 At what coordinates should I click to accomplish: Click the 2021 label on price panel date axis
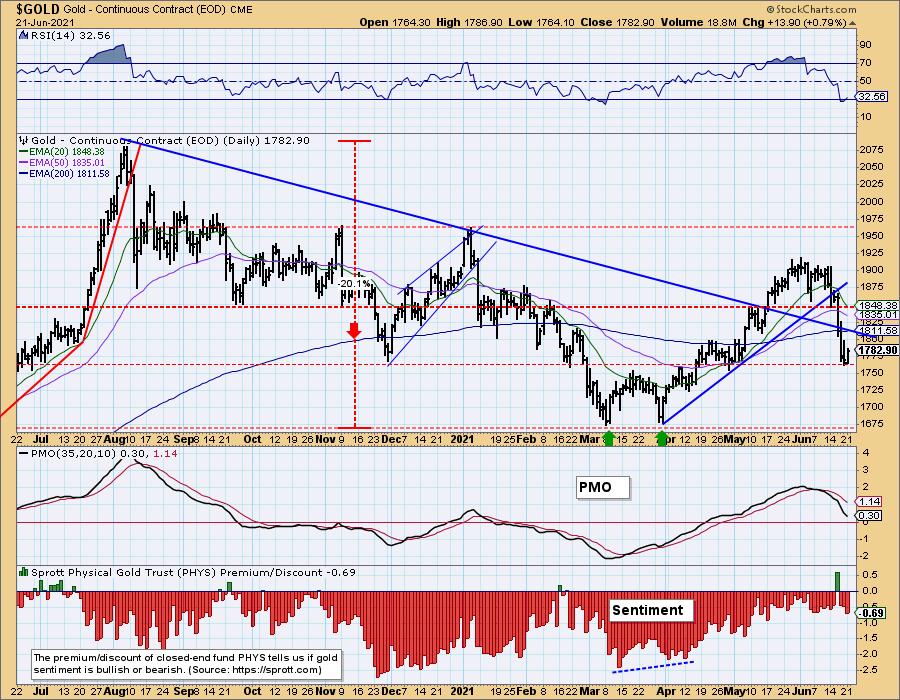coord(462,439)
